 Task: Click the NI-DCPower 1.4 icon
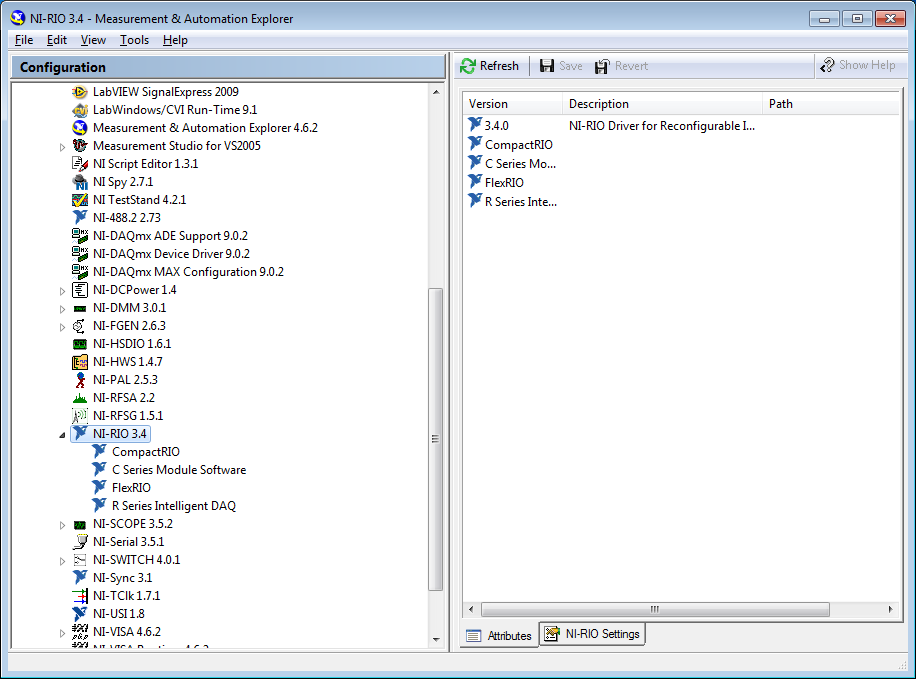(79, 290)
